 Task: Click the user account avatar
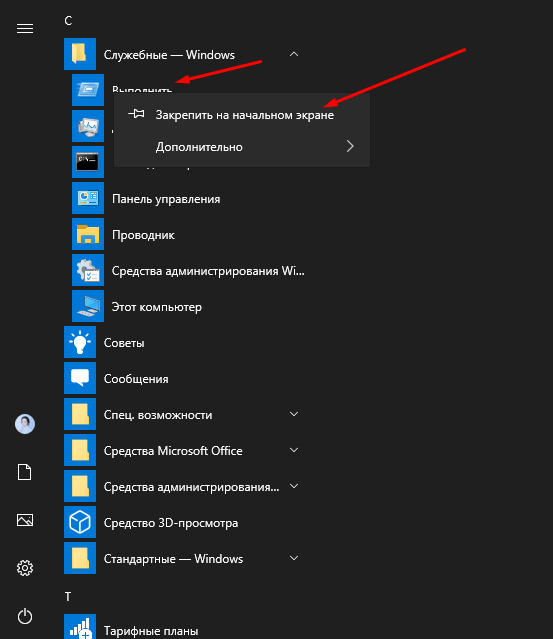click(x=25, y=424)
